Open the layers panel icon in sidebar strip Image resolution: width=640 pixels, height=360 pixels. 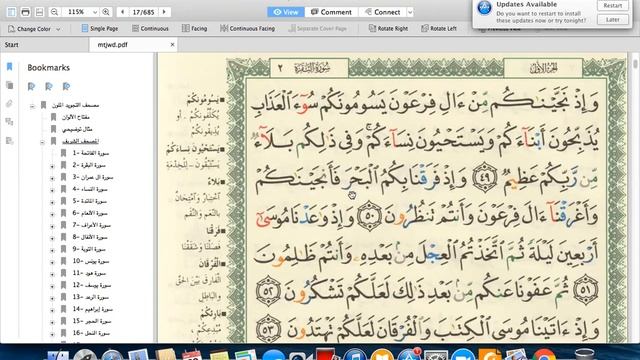click(9, 122)
